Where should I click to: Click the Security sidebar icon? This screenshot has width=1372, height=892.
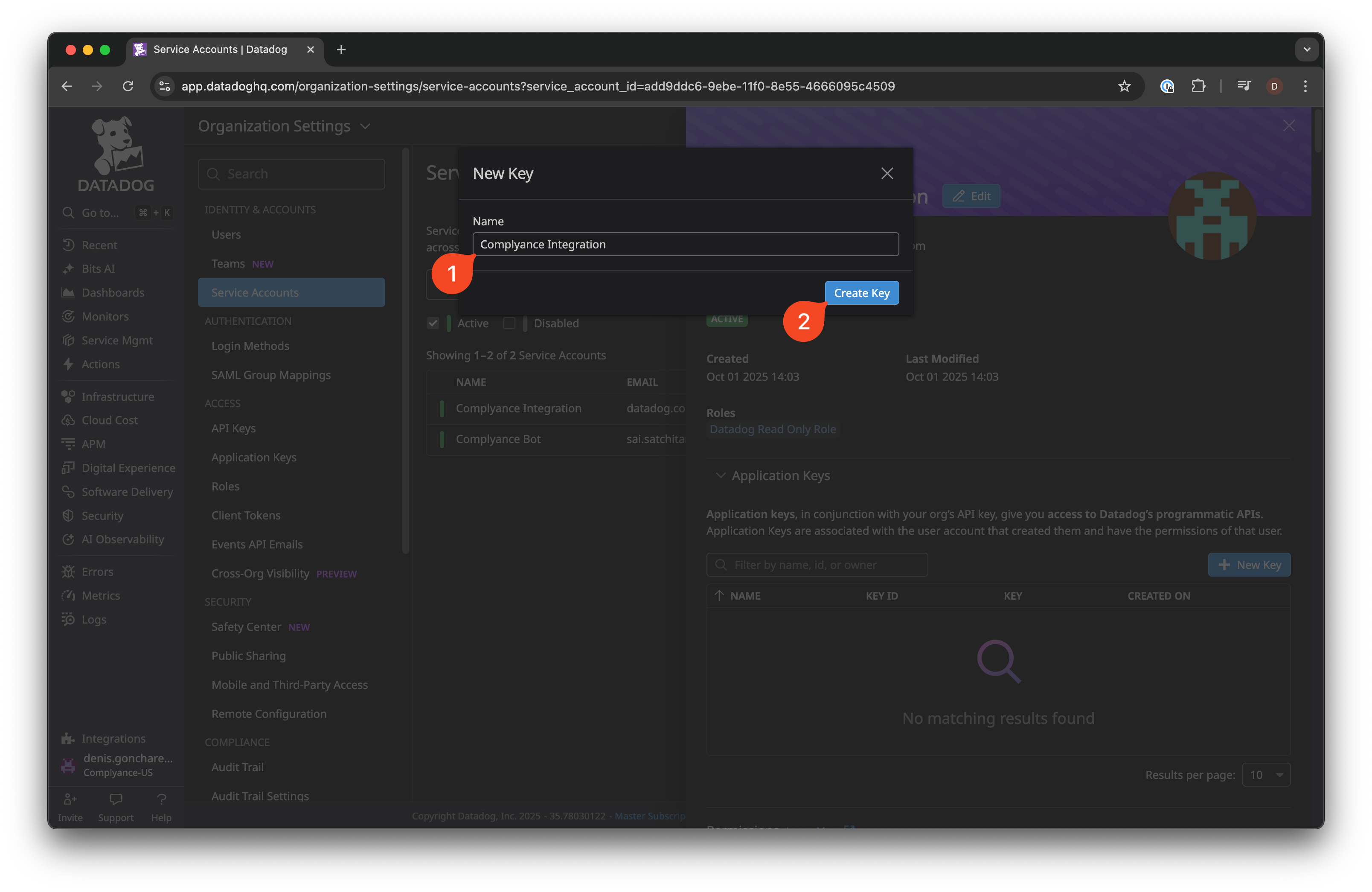click(69, 516)
